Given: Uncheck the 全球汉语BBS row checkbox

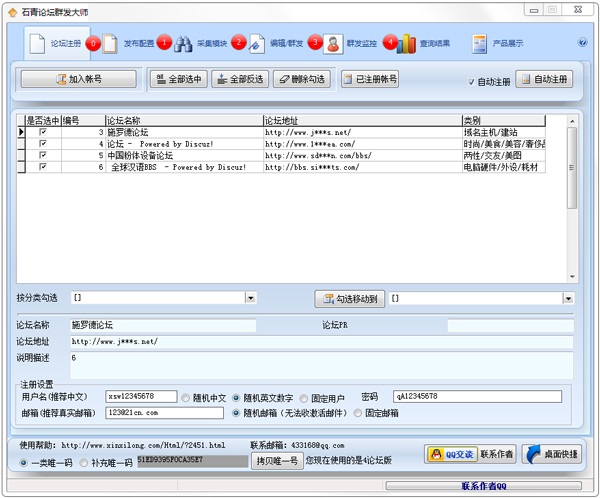Looking at the screenshot, I should click(x=43, y=167).
